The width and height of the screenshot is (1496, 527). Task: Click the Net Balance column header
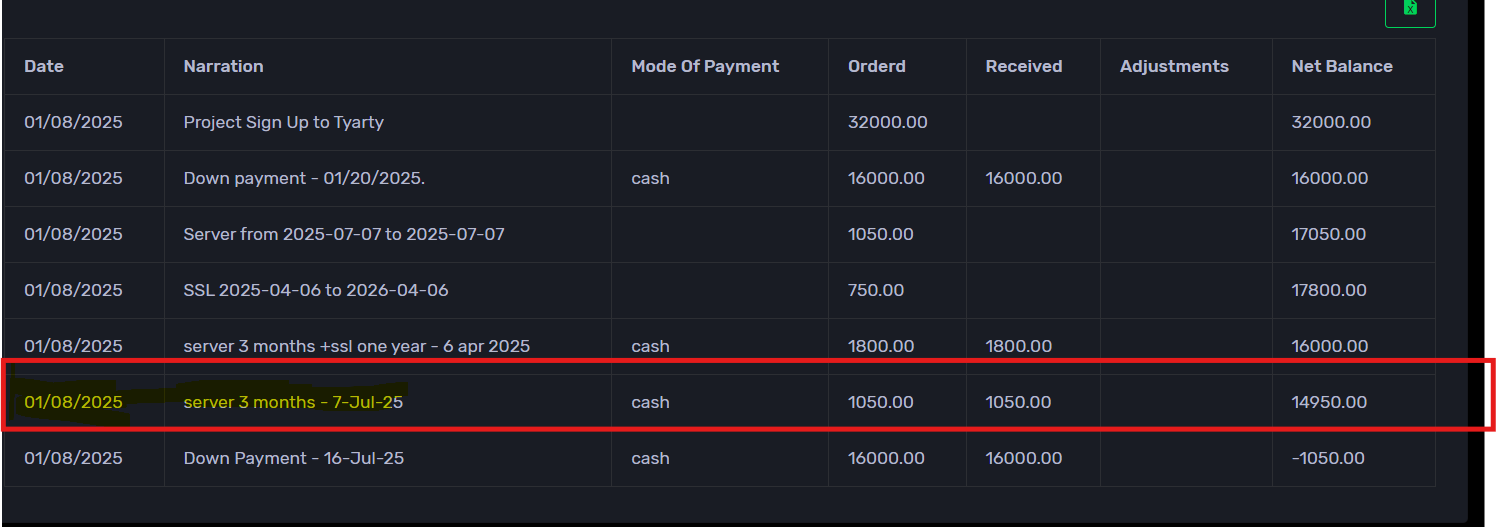pos(1341,66)
